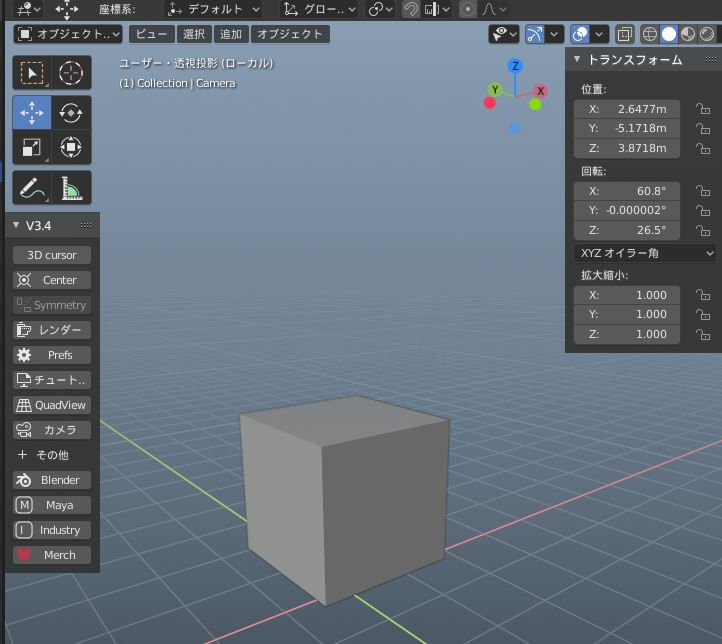Activate the Scale tool

tap(32, 147)
